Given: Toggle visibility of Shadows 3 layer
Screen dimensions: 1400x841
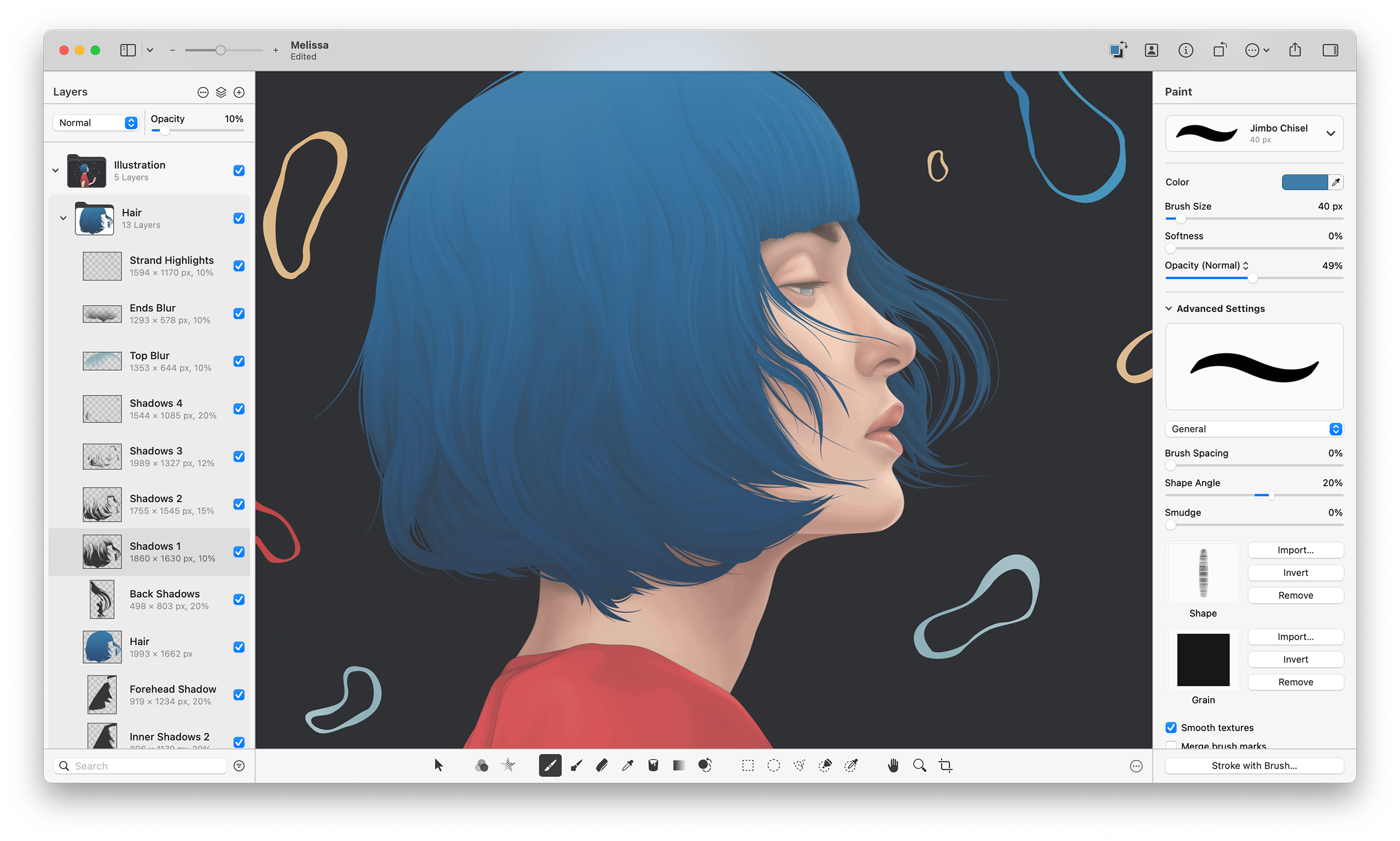Looking at the screenshot, I should (x=239, y=456).
